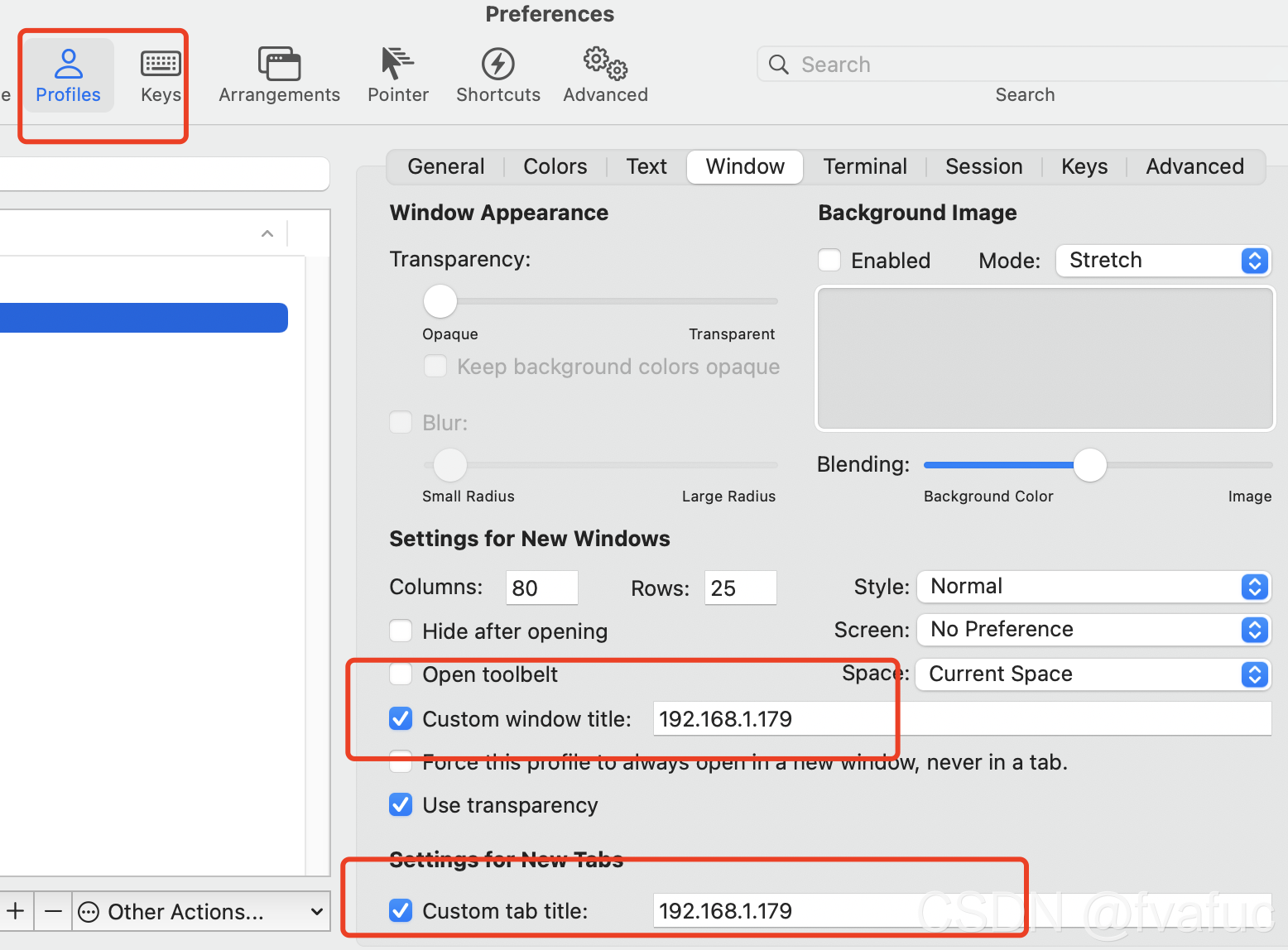
Task: Click the Transparency slider knob
Action: tap(440, 301)
